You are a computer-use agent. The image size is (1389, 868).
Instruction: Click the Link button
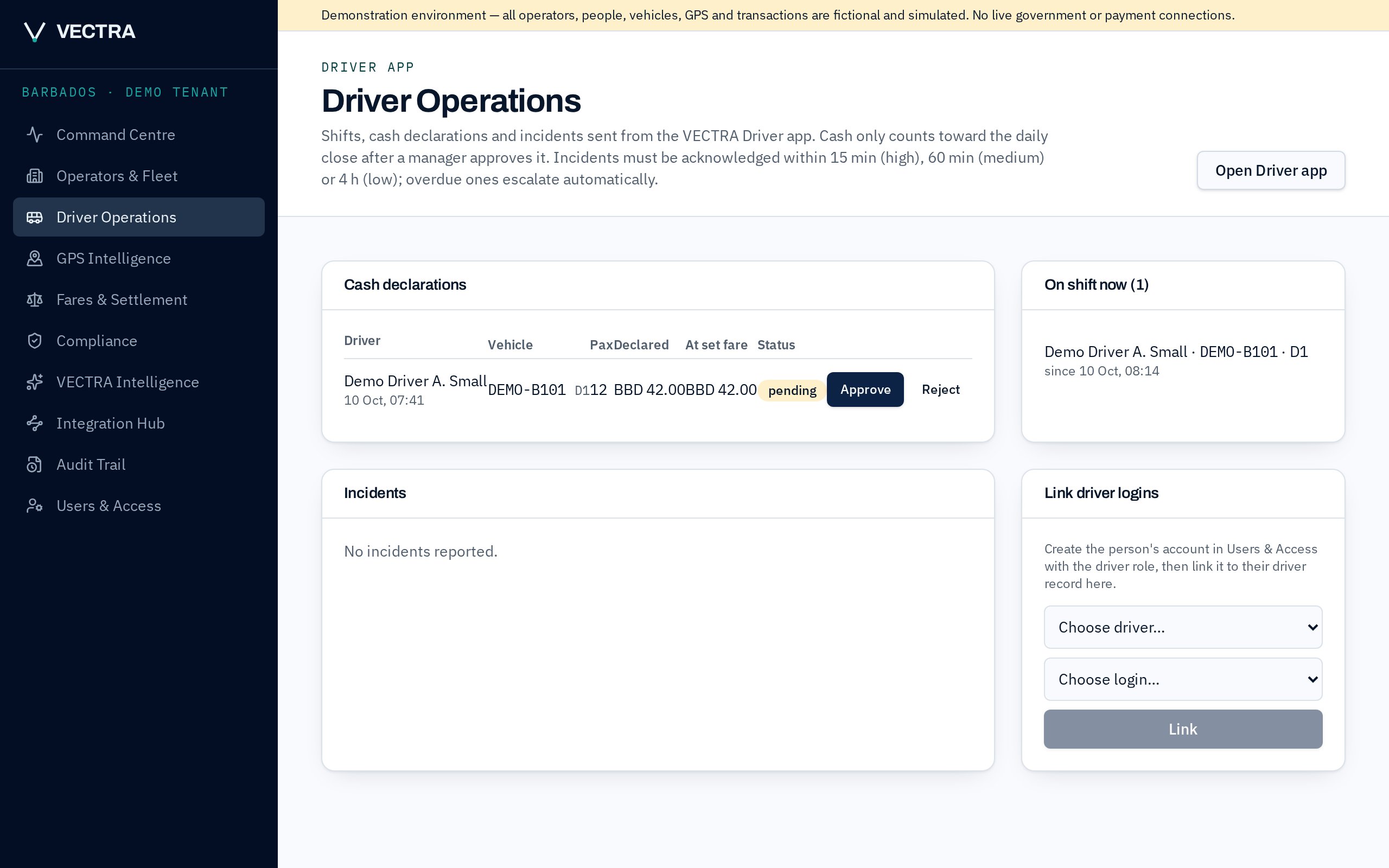(x=1183, y=729)
